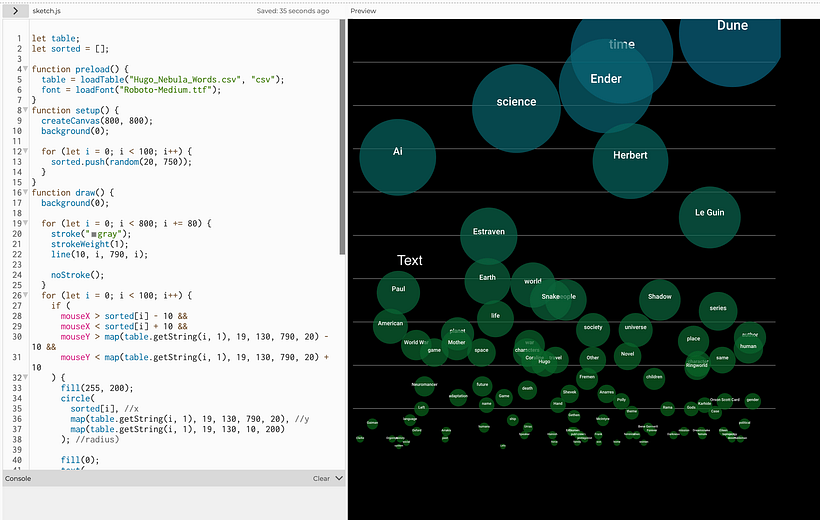
Task: Click 'let sorted = [];' on line 2
Action: [70, 49]
